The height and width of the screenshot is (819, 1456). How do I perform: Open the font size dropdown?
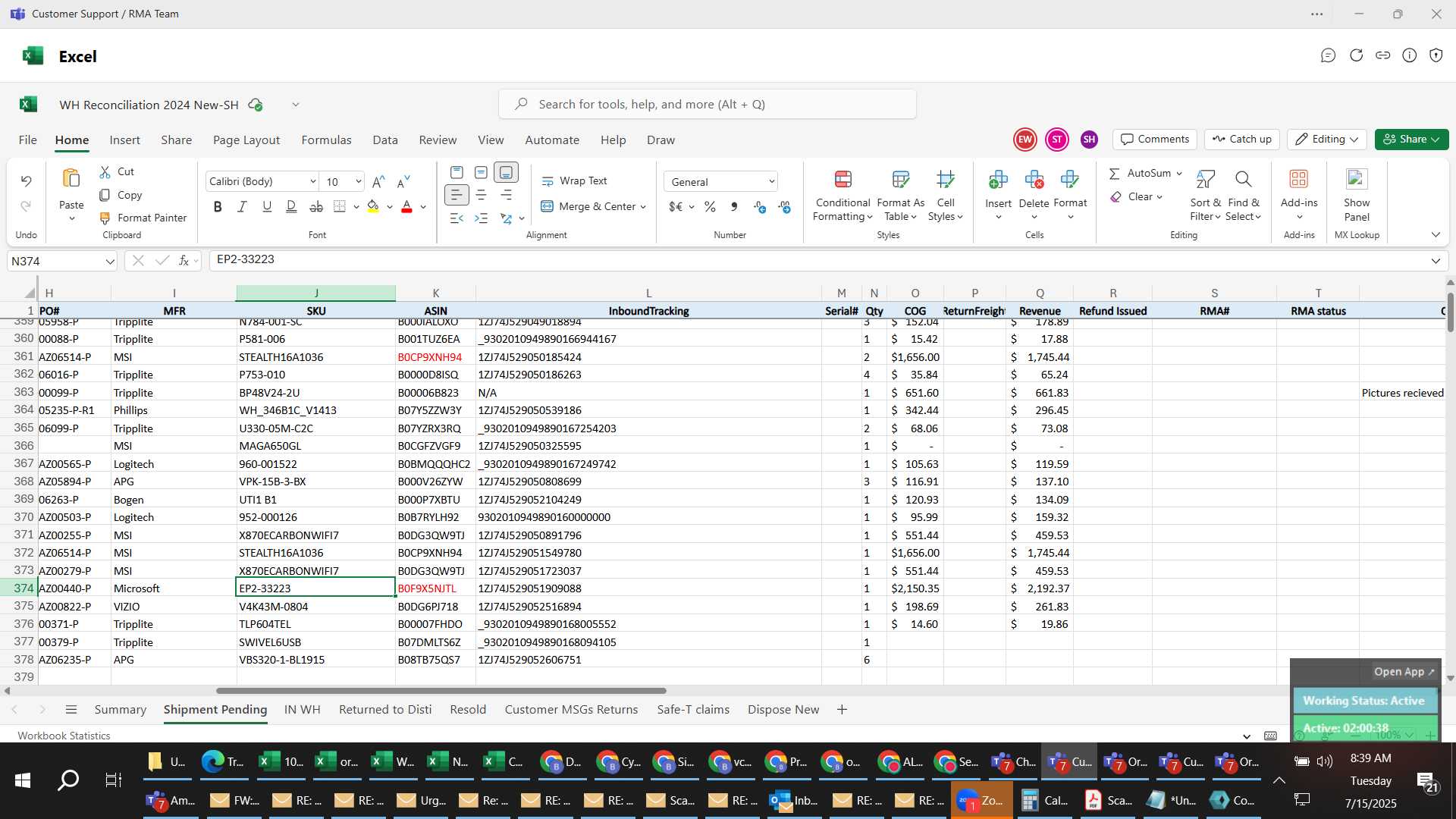[358, 182]
